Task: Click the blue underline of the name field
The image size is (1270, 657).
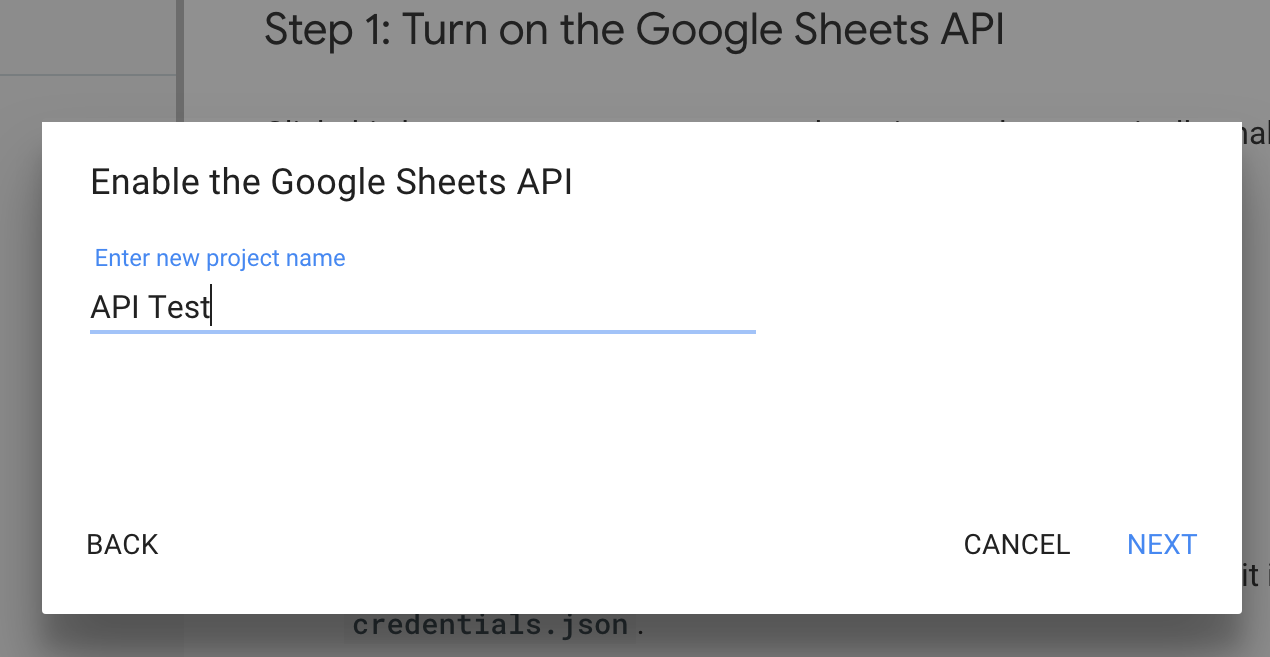Action: [422, 331]
